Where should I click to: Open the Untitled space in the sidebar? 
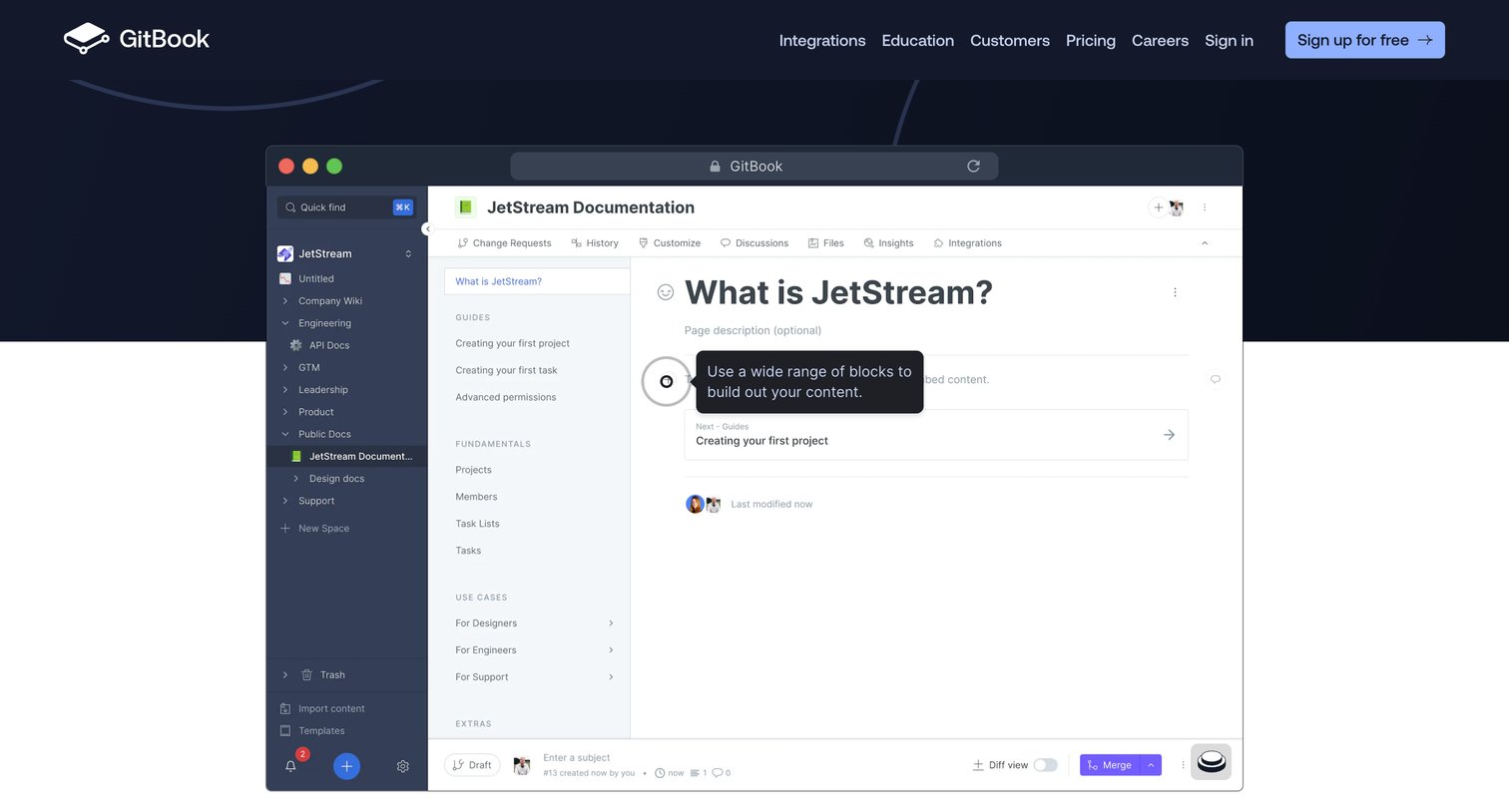coord(316,279)
